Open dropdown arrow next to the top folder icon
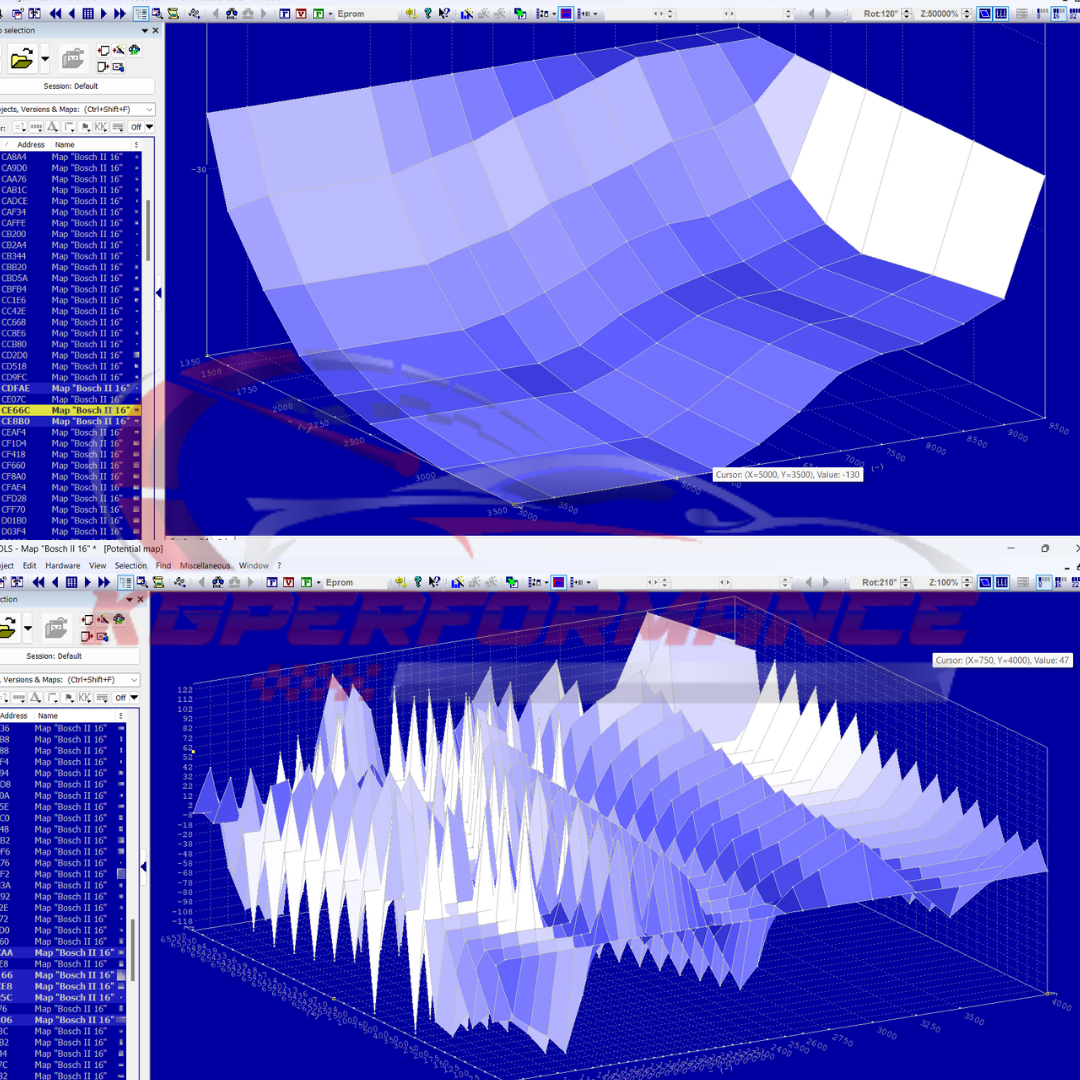This screenshot has height=1080, width=1080. pyautogui.click(x=45, y=60)
